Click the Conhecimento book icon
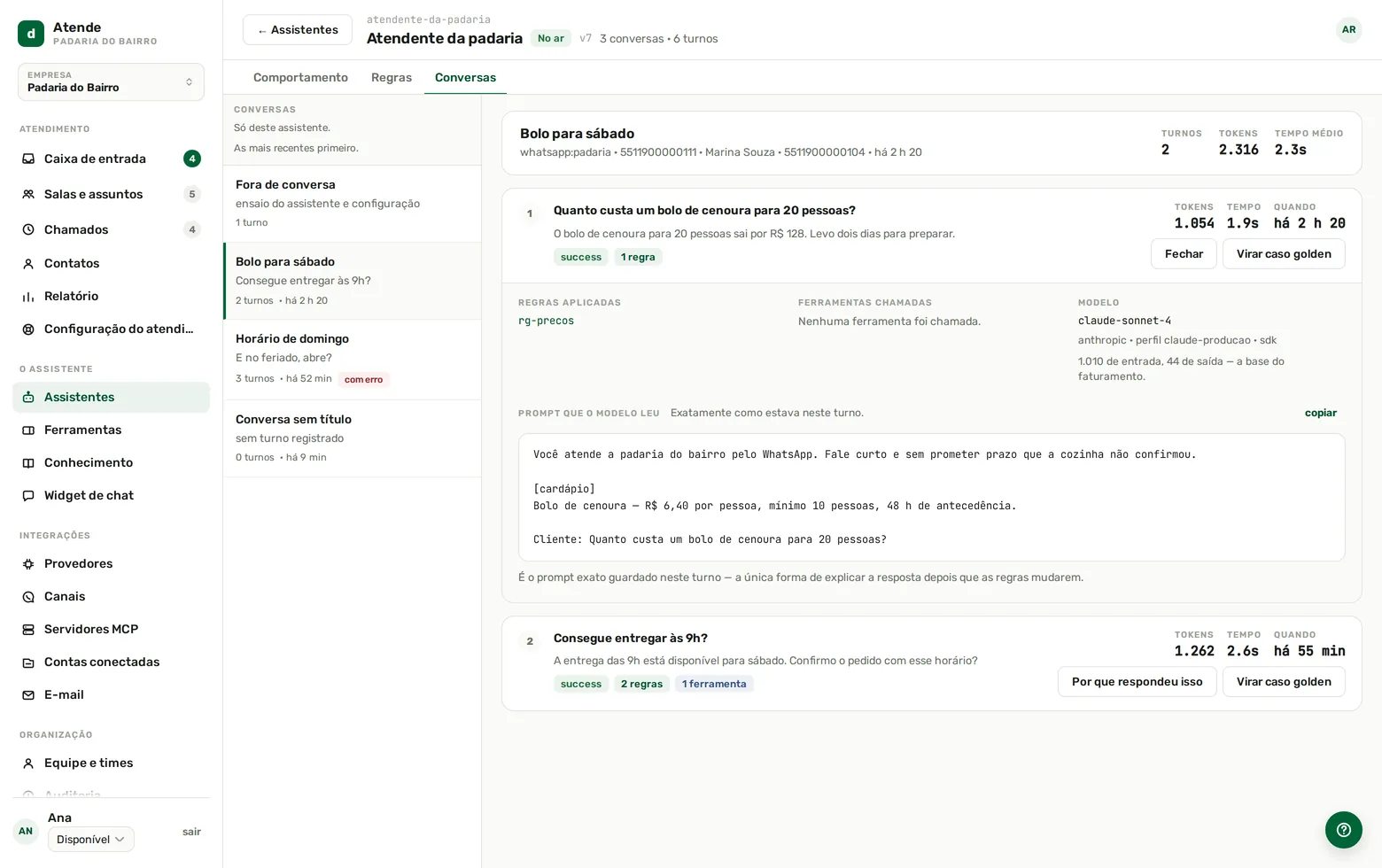This screenshot has height=868, width=1382. 28,462
